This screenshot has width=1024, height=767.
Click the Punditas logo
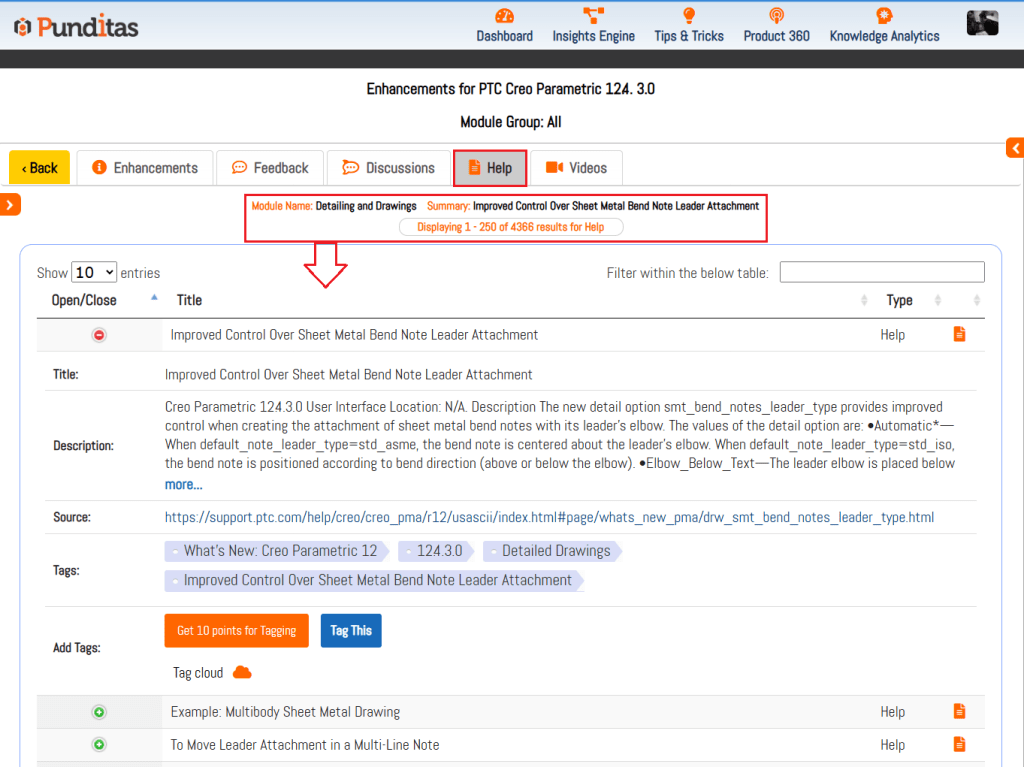(76, 26)
